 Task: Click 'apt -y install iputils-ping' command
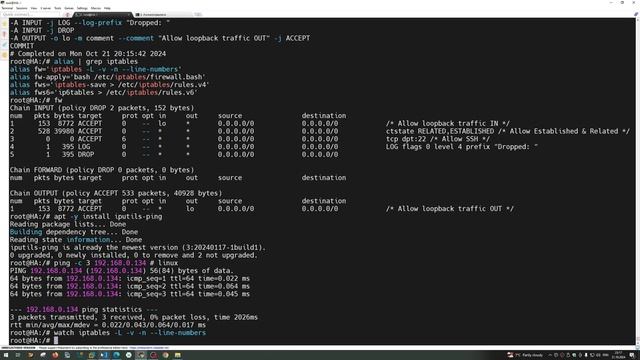[x=108, y=216]
